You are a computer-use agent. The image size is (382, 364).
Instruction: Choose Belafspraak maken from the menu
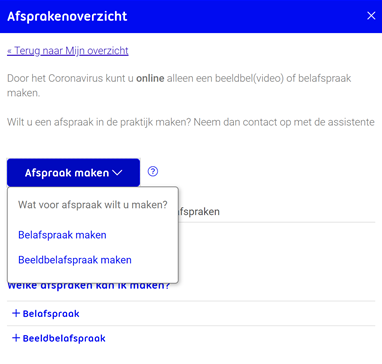point(62,235)
